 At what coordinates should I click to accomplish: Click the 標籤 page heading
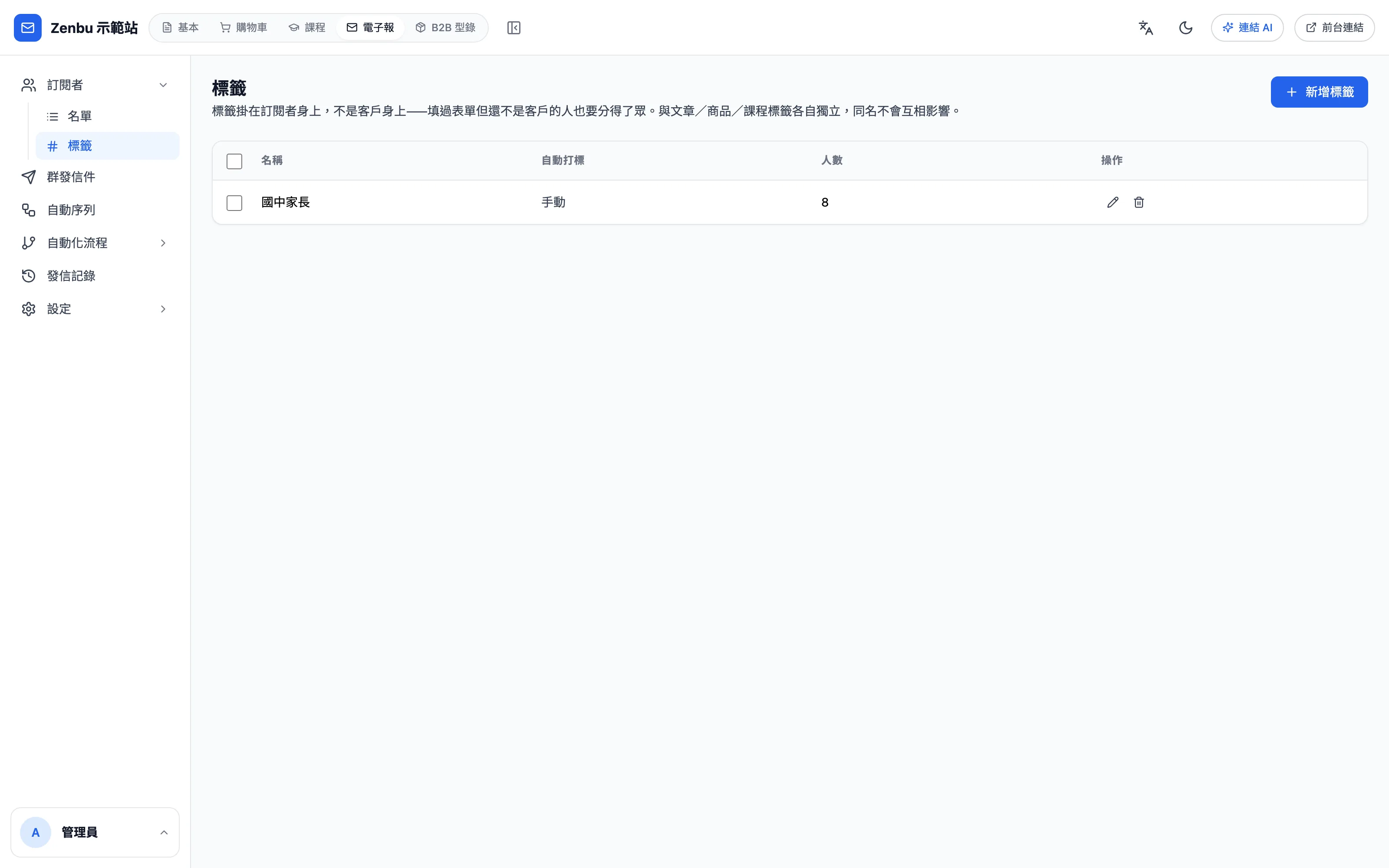pyautogui.click(x=229, y=88)
